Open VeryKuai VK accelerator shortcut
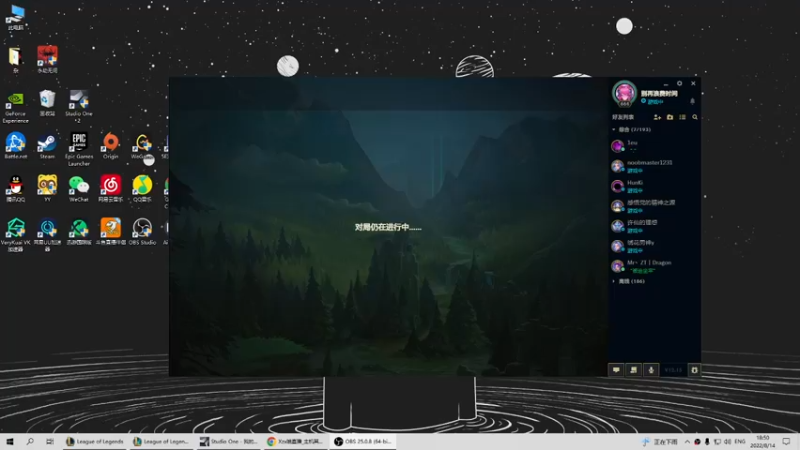Screen dimensions: 800x450 click(15, 235)
